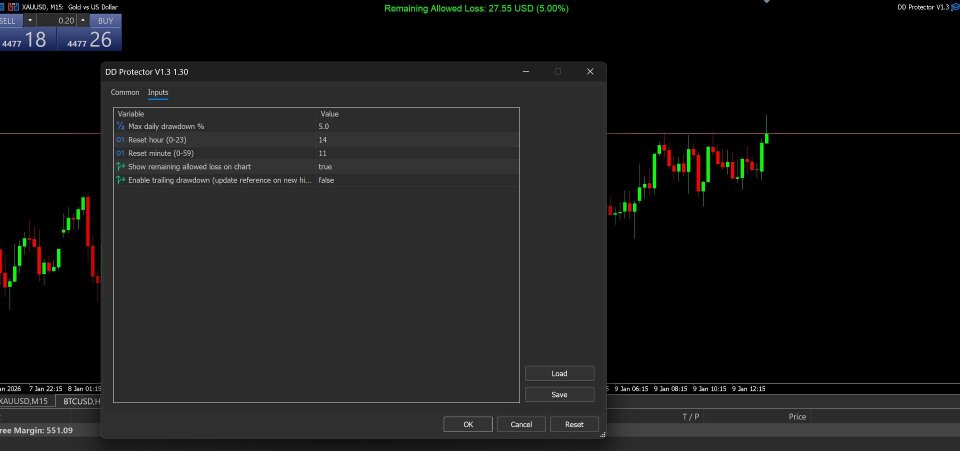Click the Max daily drawdown type icon
The width and height of the screenshot is (960, 451).
(120, 126)
